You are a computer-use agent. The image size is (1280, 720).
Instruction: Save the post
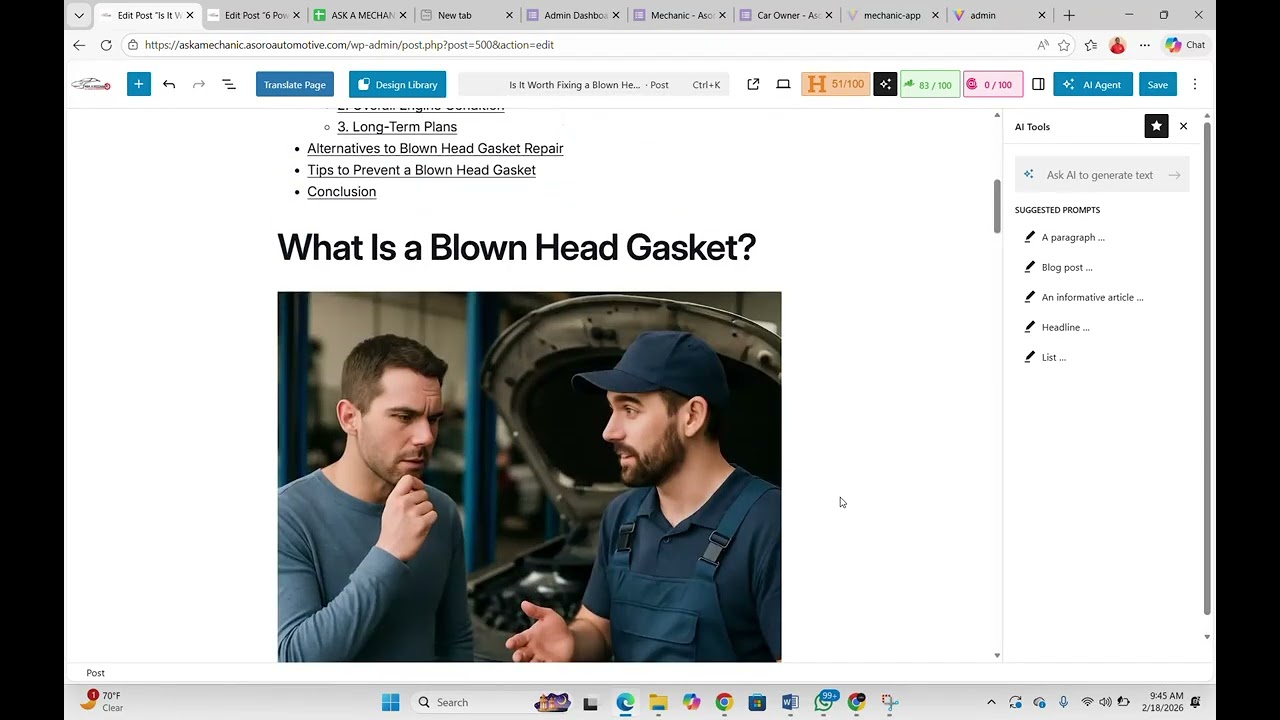tap(1157, 85)
